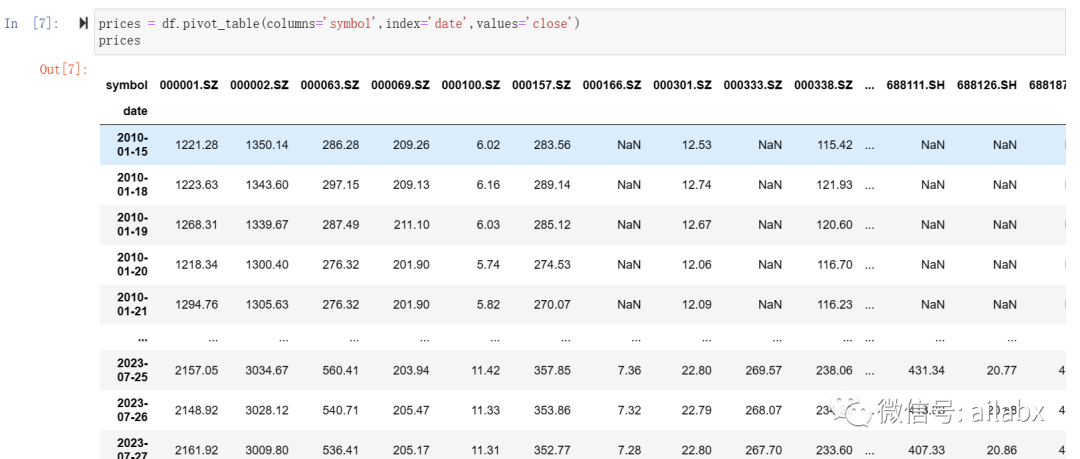Click the cell showing 121.93
This screenshot has width=1080, height=459.
pyautogui.click(x=835, y=185)
